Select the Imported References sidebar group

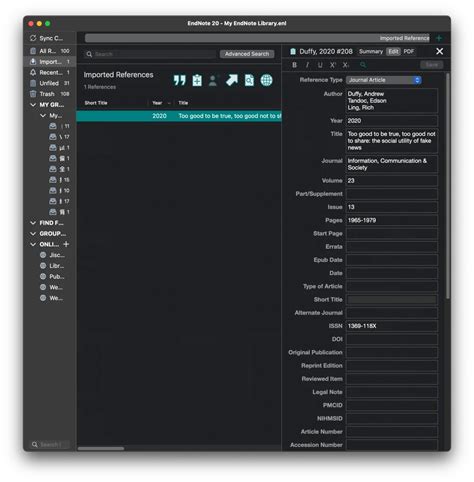coord(50,62)
